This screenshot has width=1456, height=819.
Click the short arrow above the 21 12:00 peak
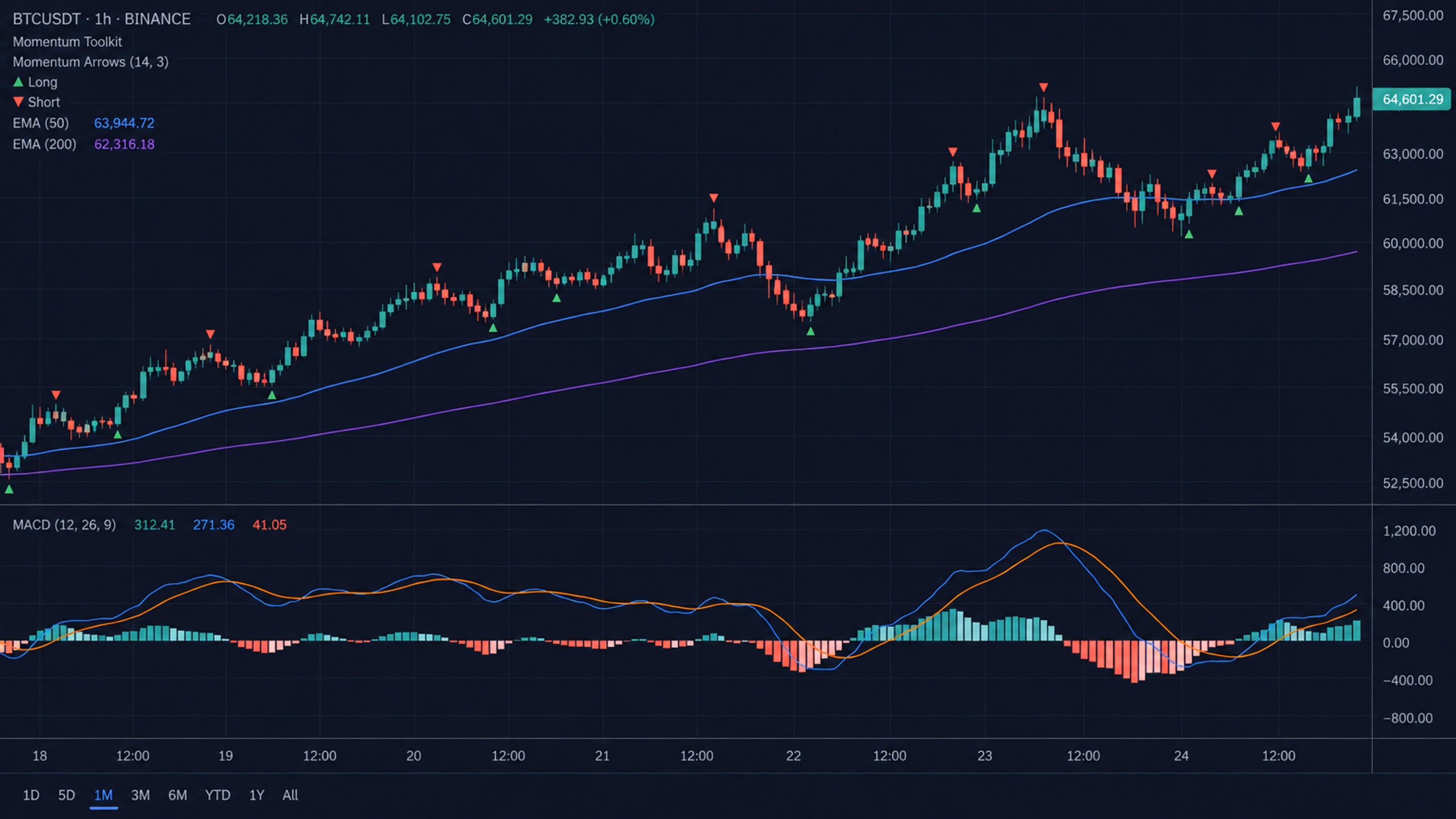(x=713, y=198)
